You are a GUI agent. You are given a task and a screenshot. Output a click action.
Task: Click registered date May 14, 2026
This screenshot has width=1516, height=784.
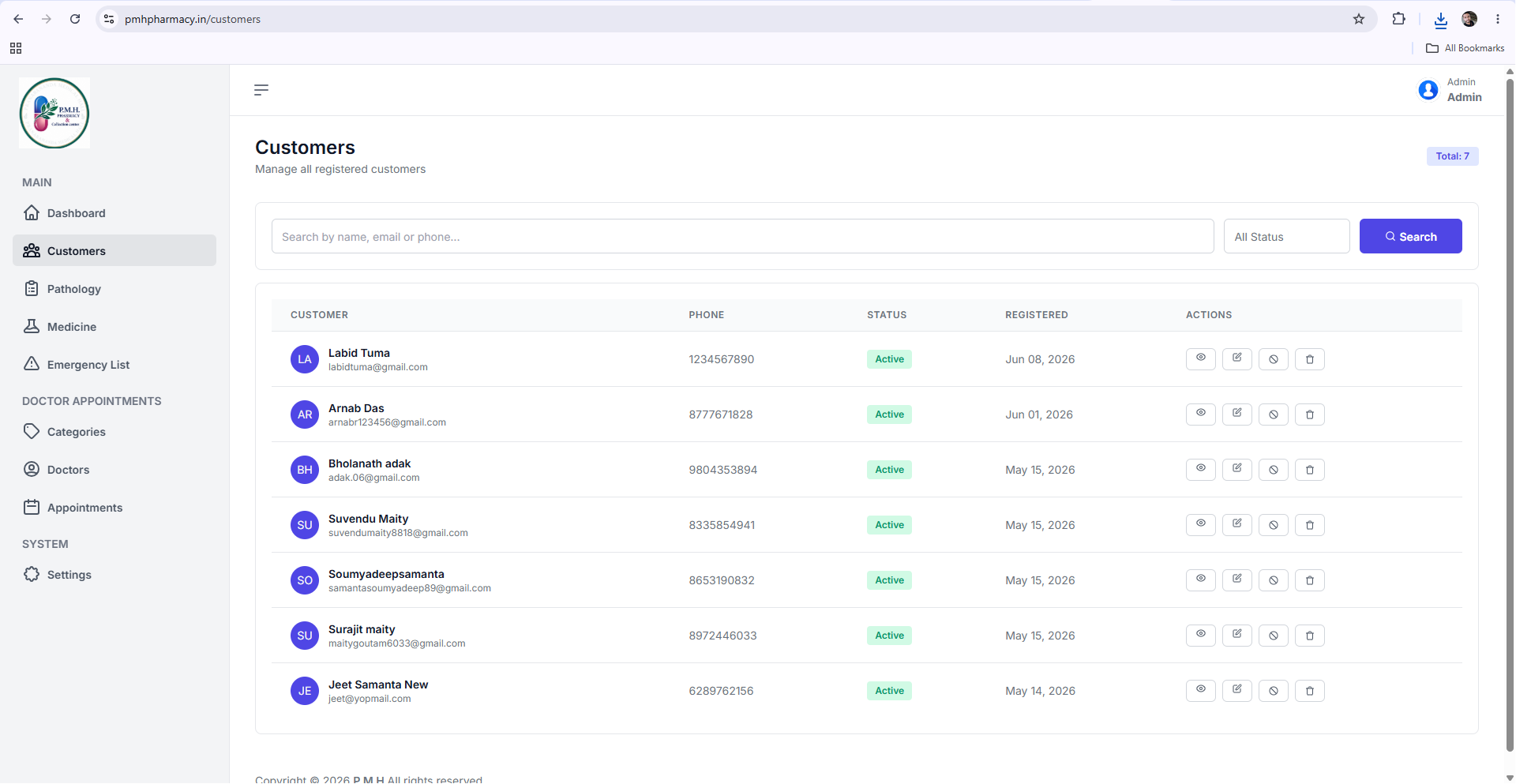click(x=1040, y=691)
